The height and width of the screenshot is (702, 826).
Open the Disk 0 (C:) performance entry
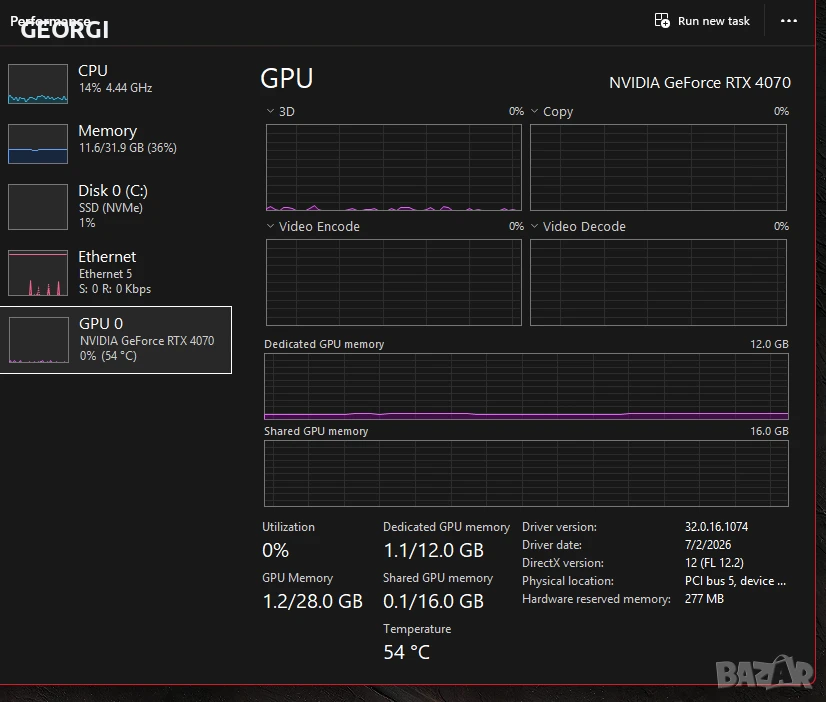[x=116, y=206]
